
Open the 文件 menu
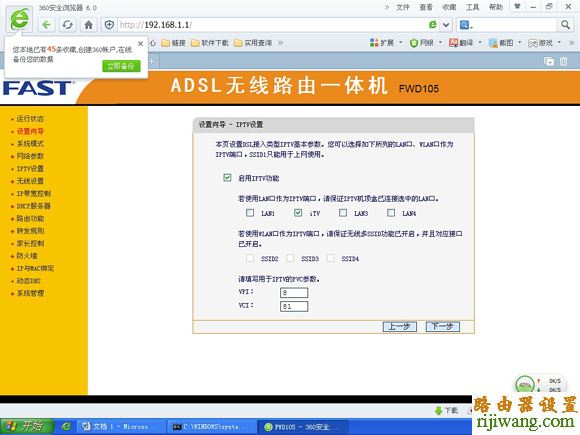pos(403,7)
